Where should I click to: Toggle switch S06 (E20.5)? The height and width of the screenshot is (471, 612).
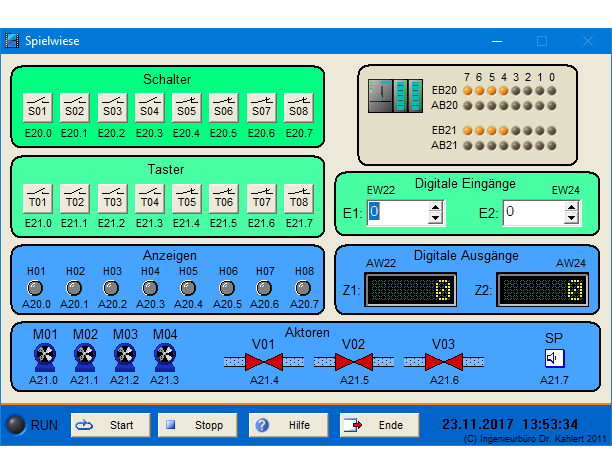click(224, 108)
